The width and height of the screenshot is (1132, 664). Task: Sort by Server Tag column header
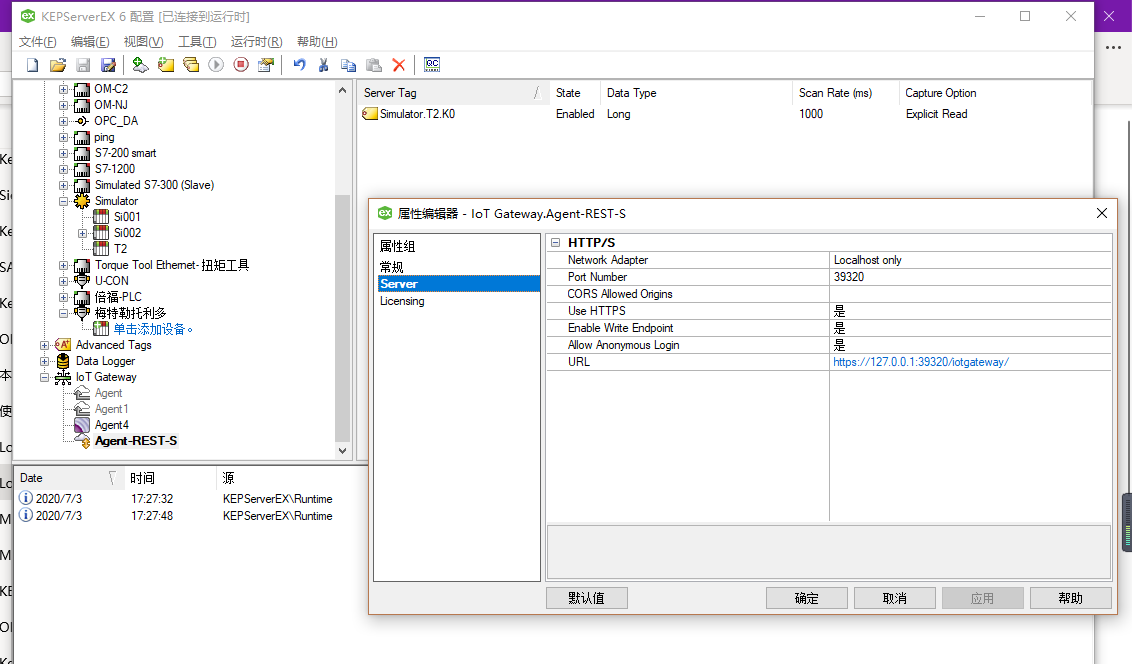tap(453, 92)
